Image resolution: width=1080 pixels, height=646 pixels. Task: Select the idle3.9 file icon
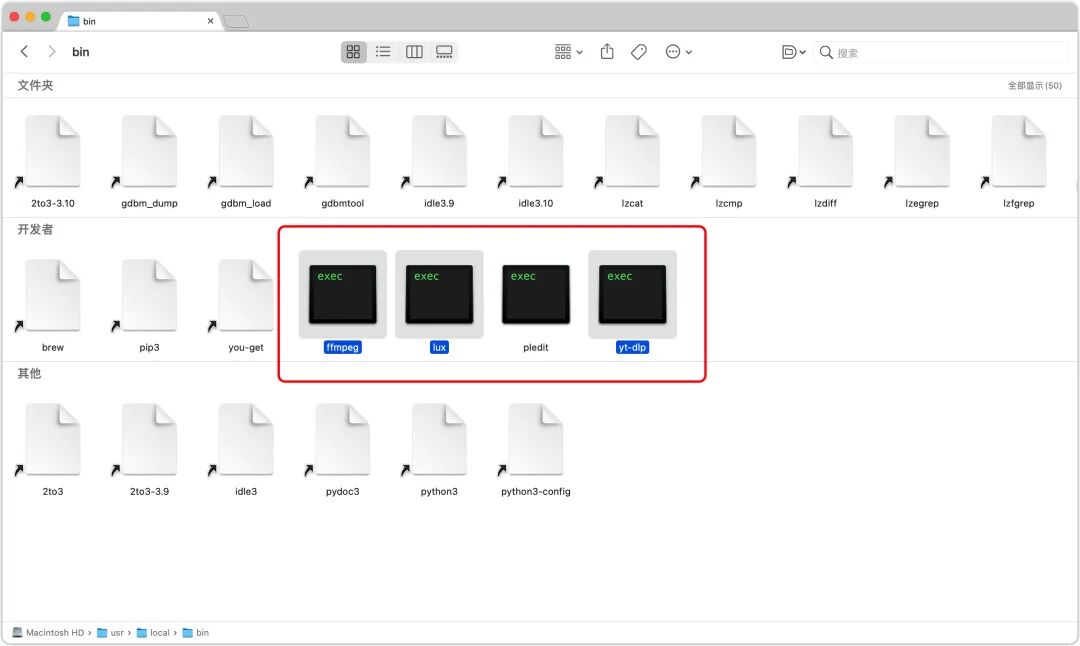pos(439,152)
